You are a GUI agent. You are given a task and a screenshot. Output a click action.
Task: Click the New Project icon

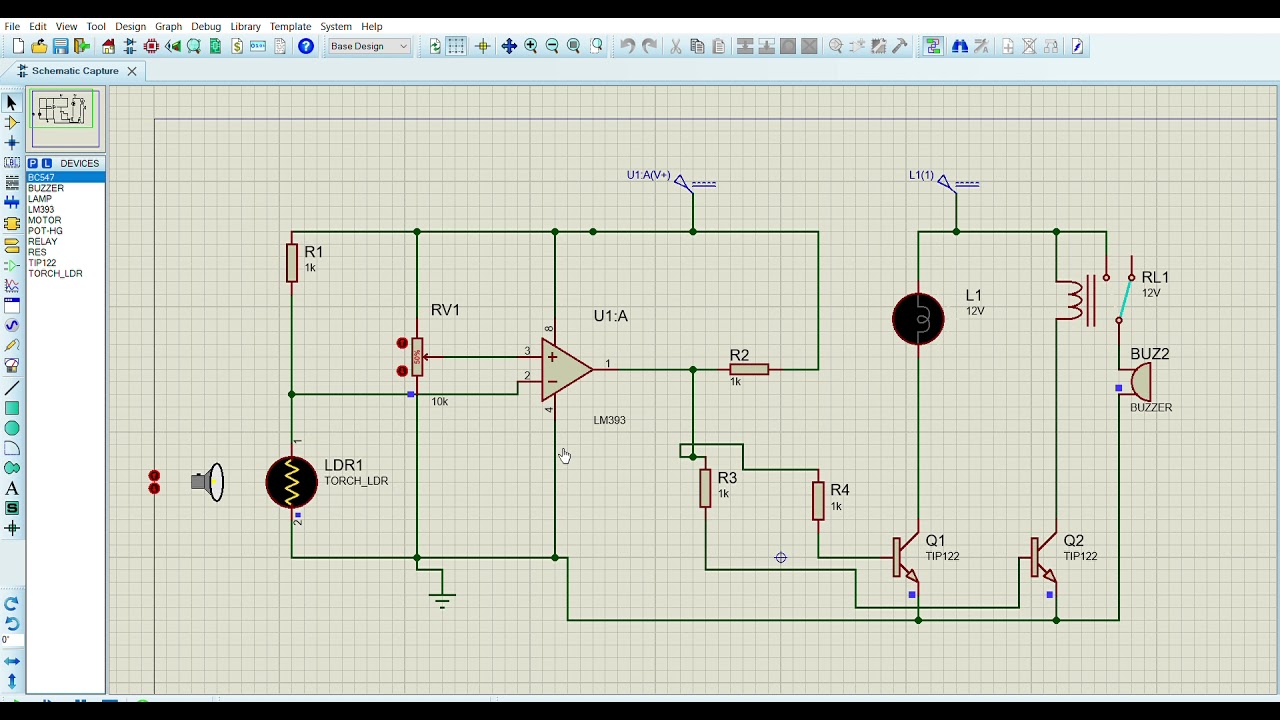click(18, 46)
